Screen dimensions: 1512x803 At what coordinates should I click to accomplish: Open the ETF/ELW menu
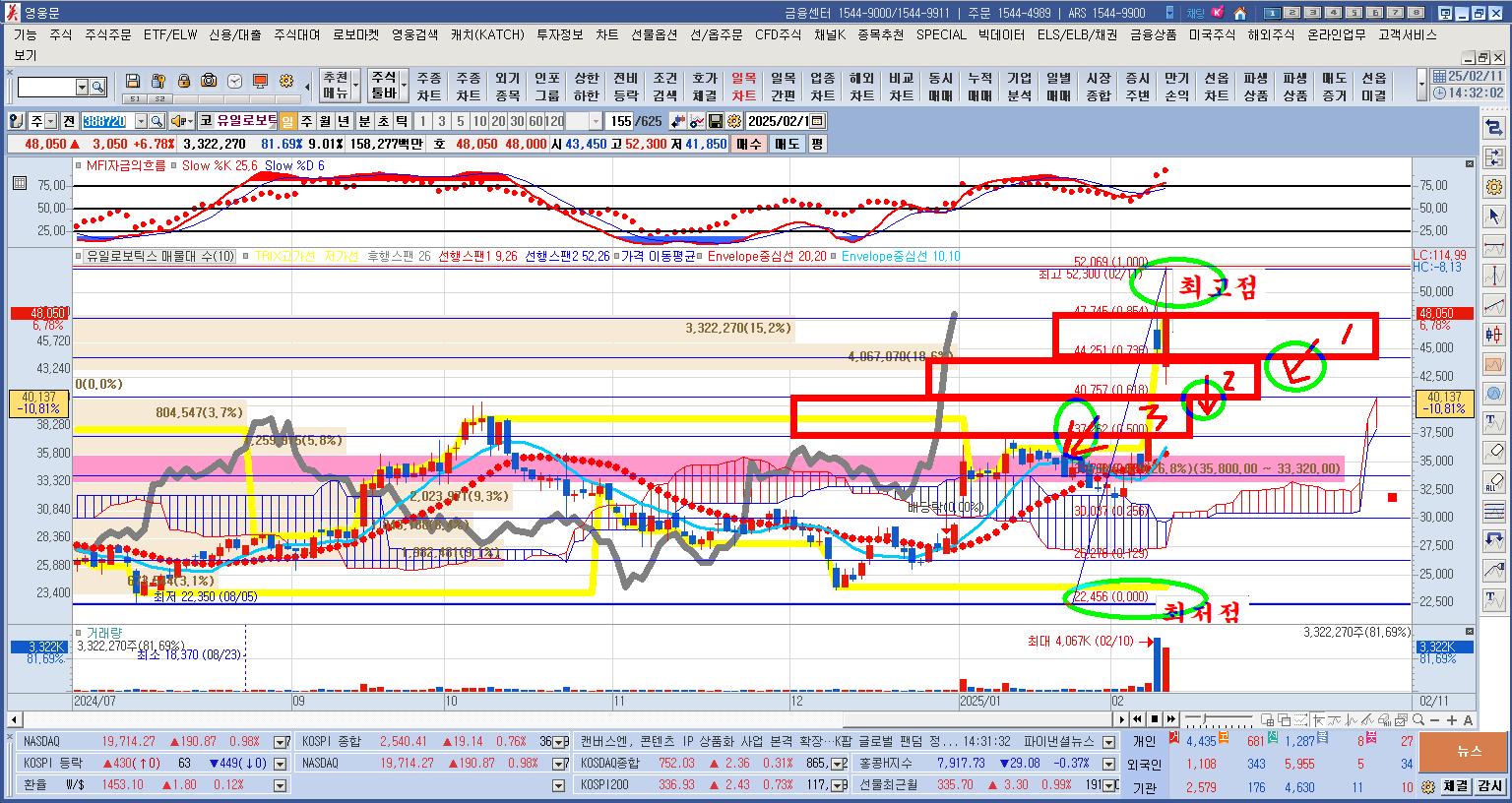(x=170, y=34)
